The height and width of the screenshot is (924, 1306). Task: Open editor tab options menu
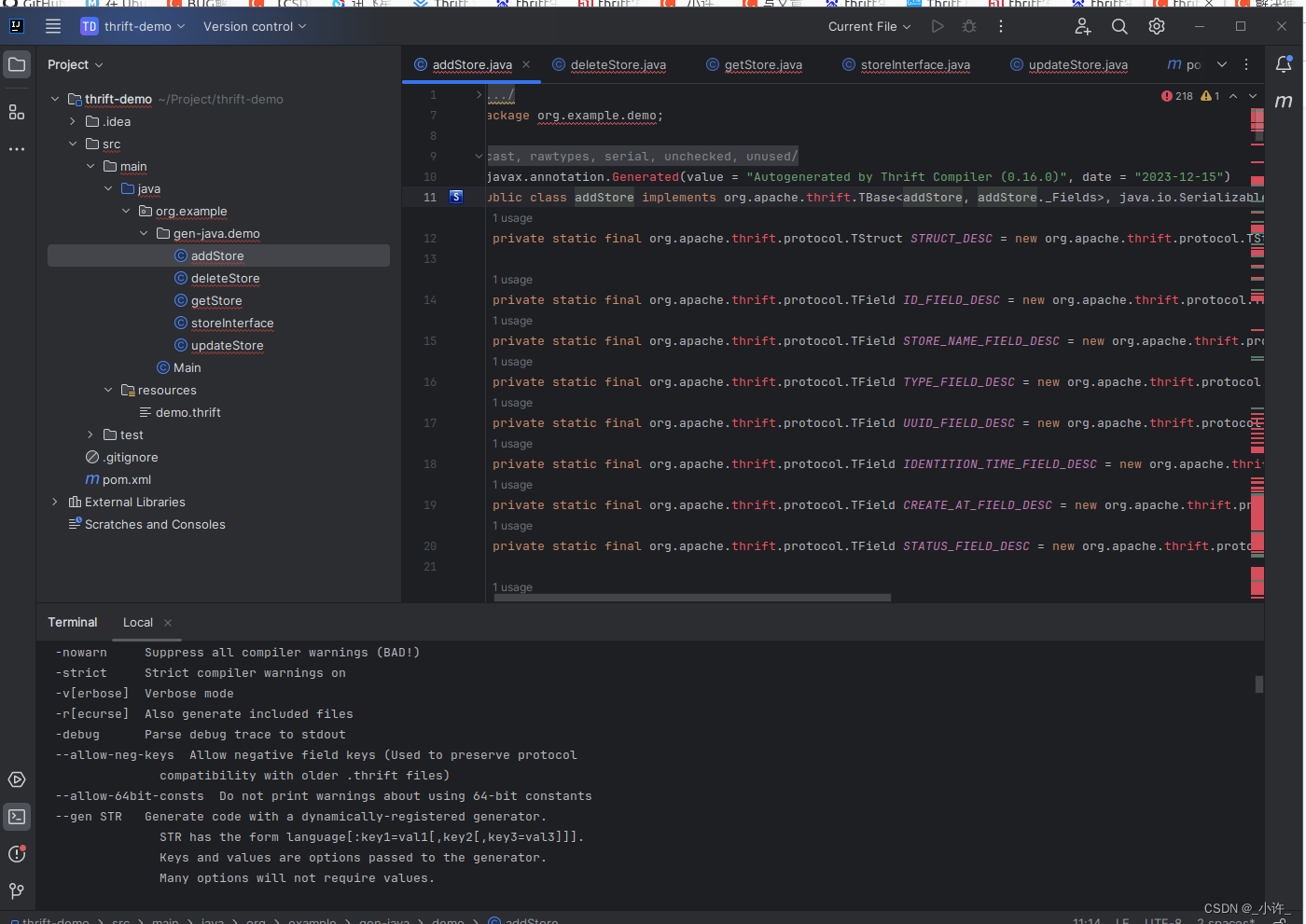click(x=1246, y=64)
